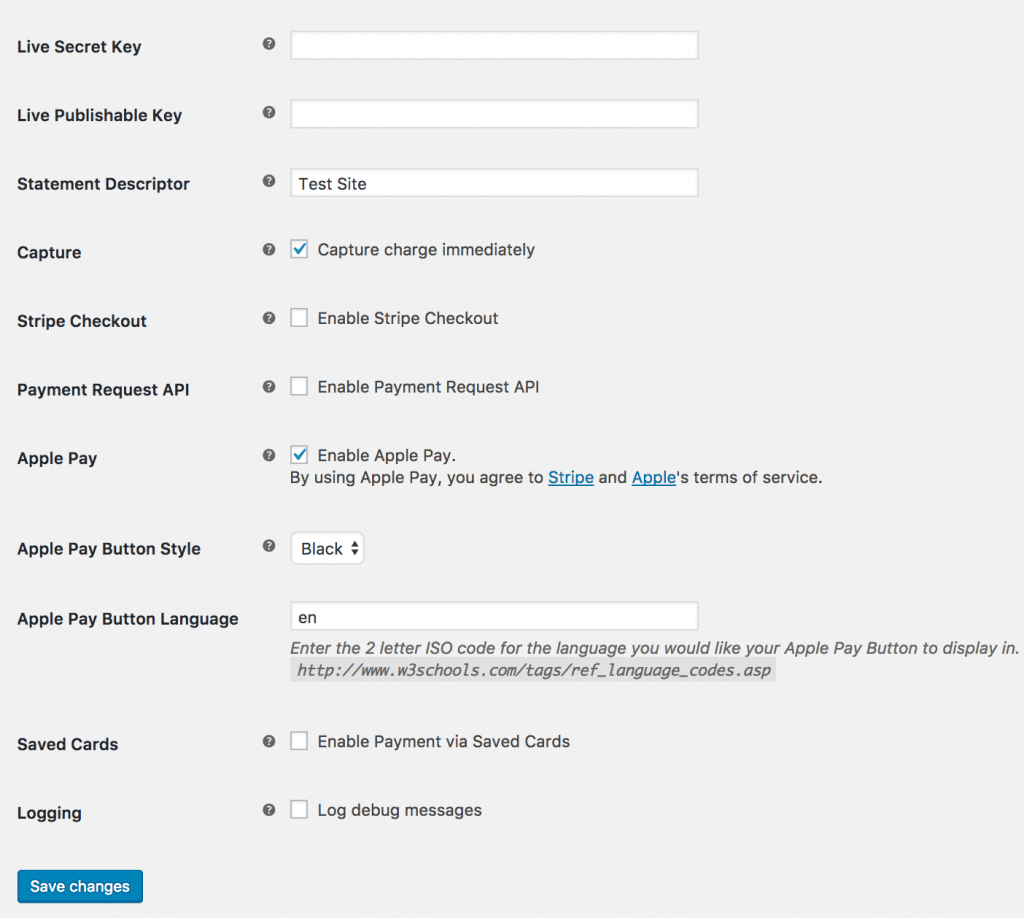The width and height of the screenshot is (1024, 918).
Task: Click into the Live Secret Key field
Action: (494, 46)
